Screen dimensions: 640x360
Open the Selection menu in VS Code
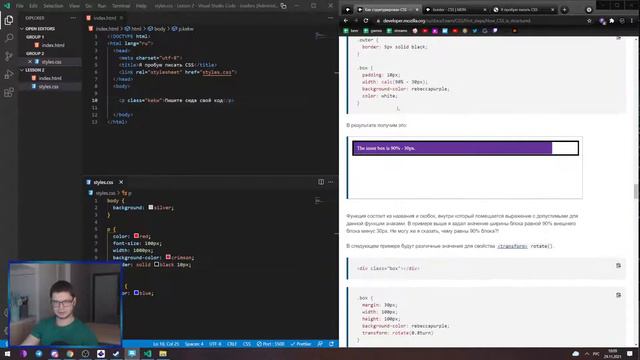pos(53,6)
